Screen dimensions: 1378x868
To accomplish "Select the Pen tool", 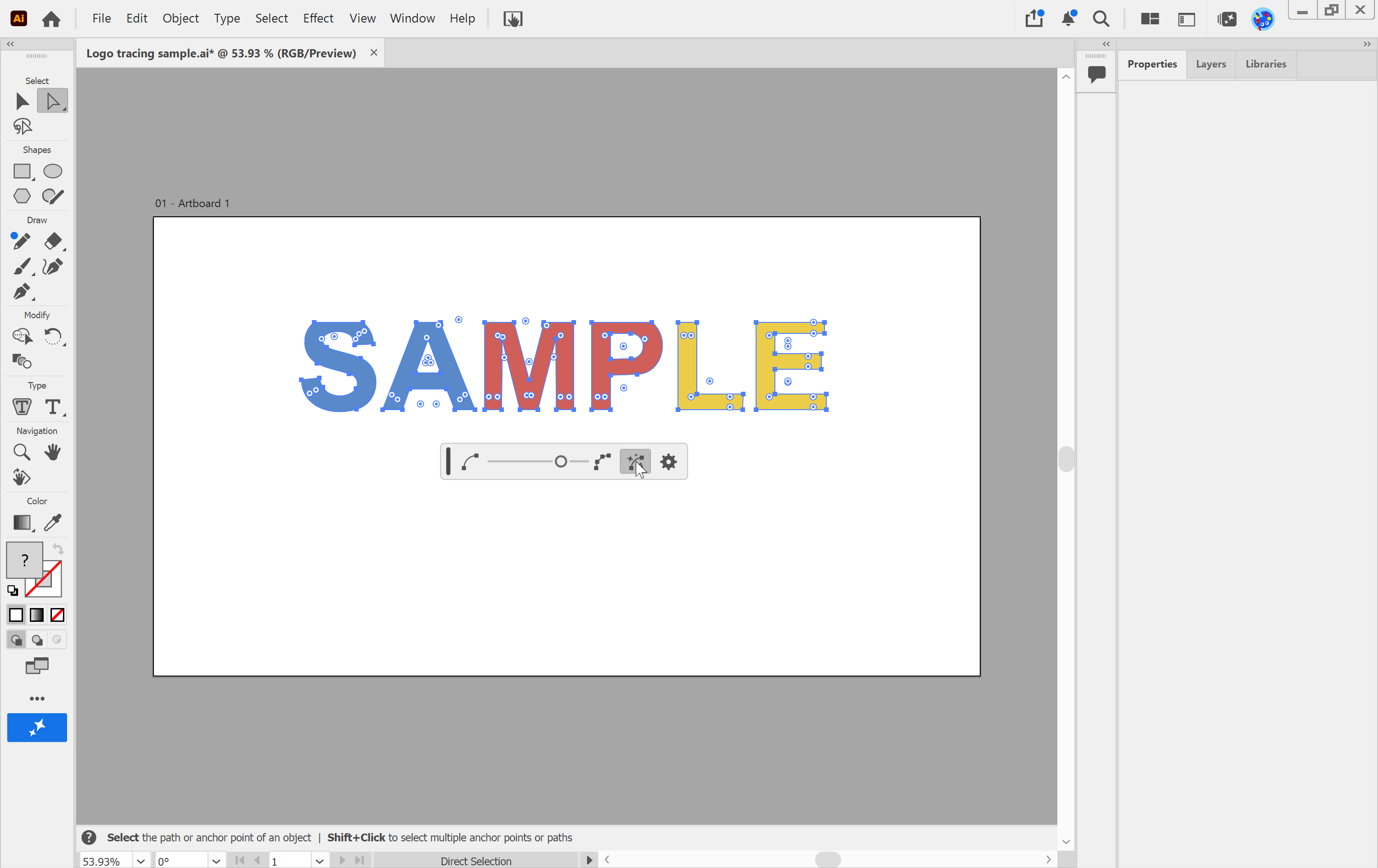I will coord(22,291).
